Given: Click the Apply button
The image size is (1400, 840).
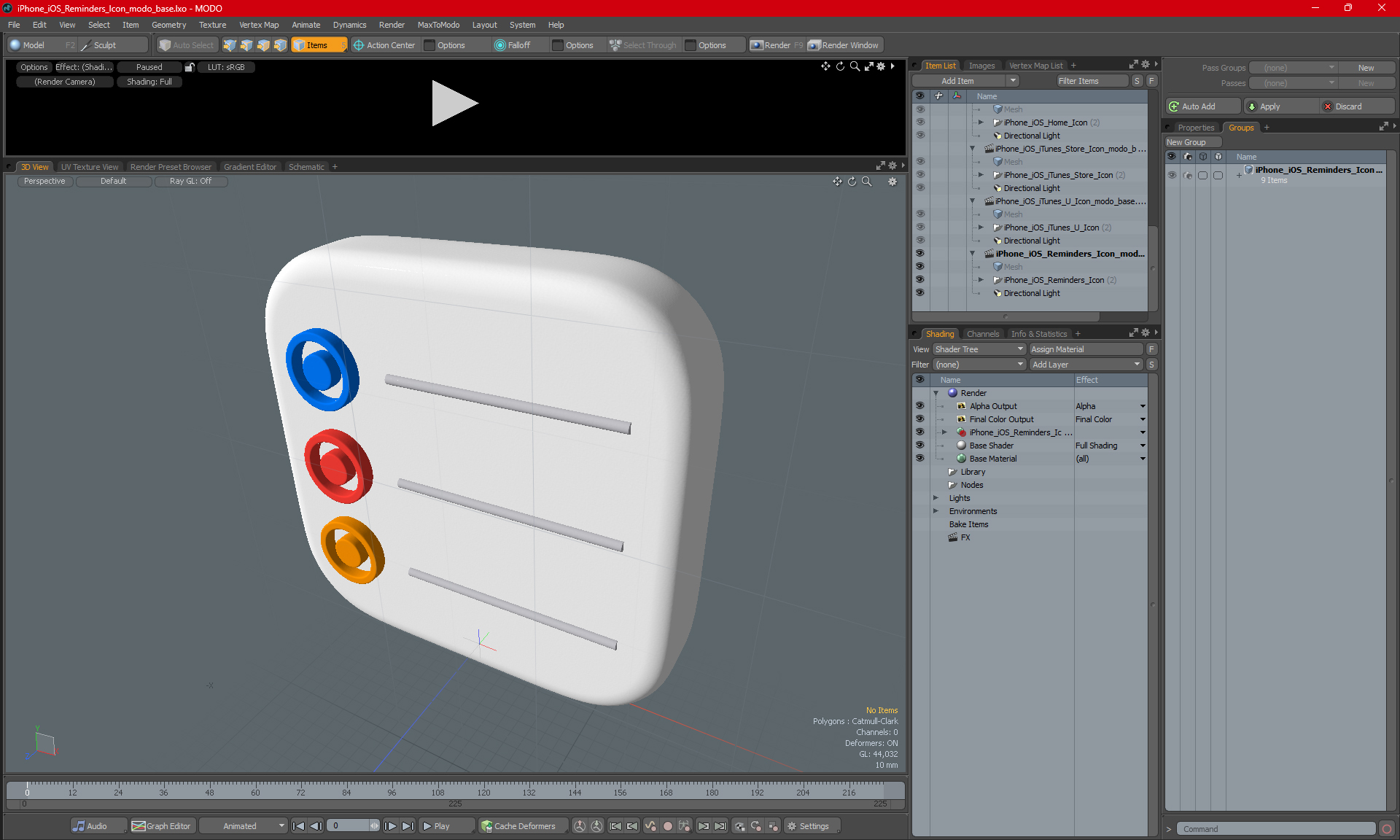Looking at the screenshot, I should point(1282,106).
